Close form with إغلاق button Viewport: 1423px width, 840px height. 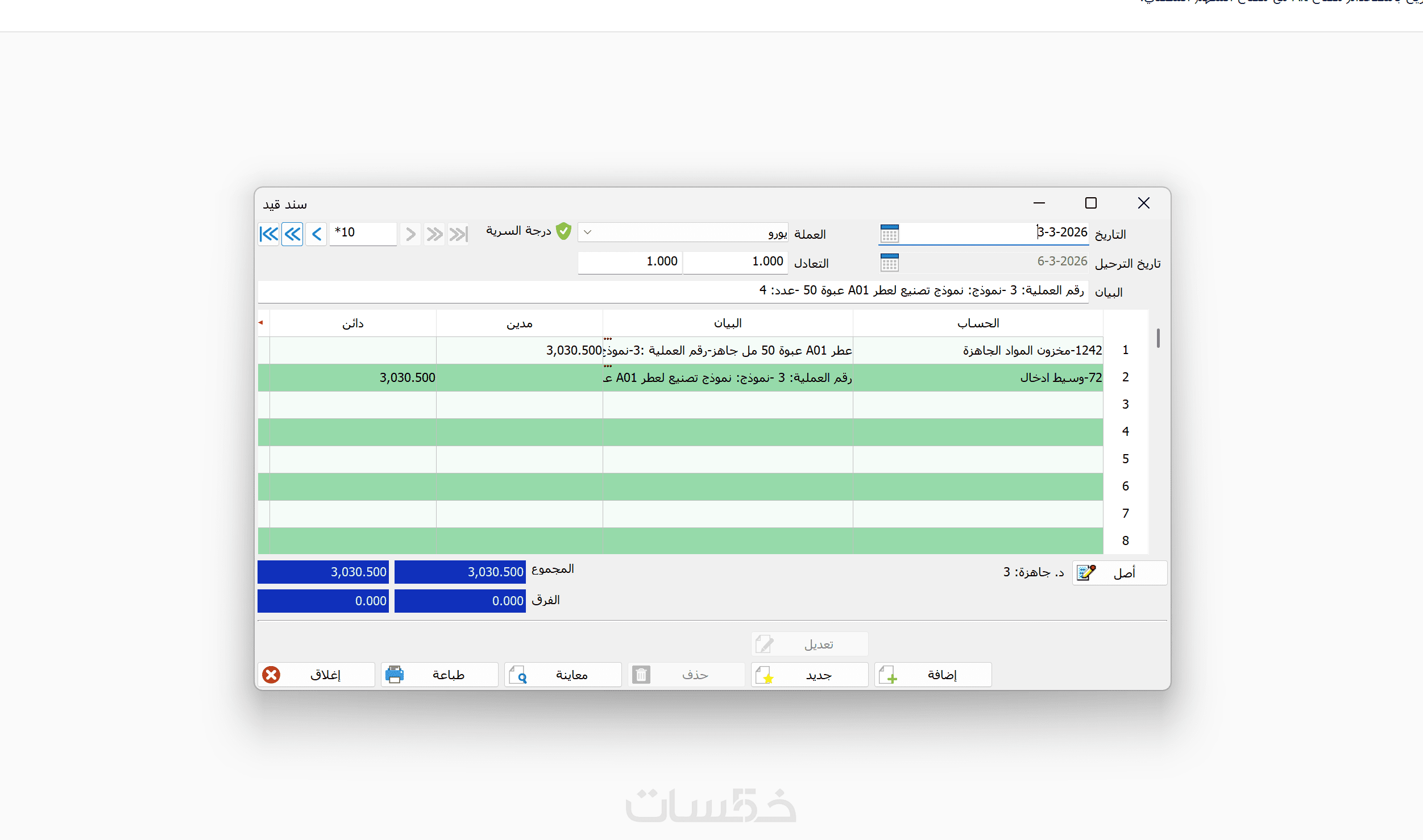316,675
